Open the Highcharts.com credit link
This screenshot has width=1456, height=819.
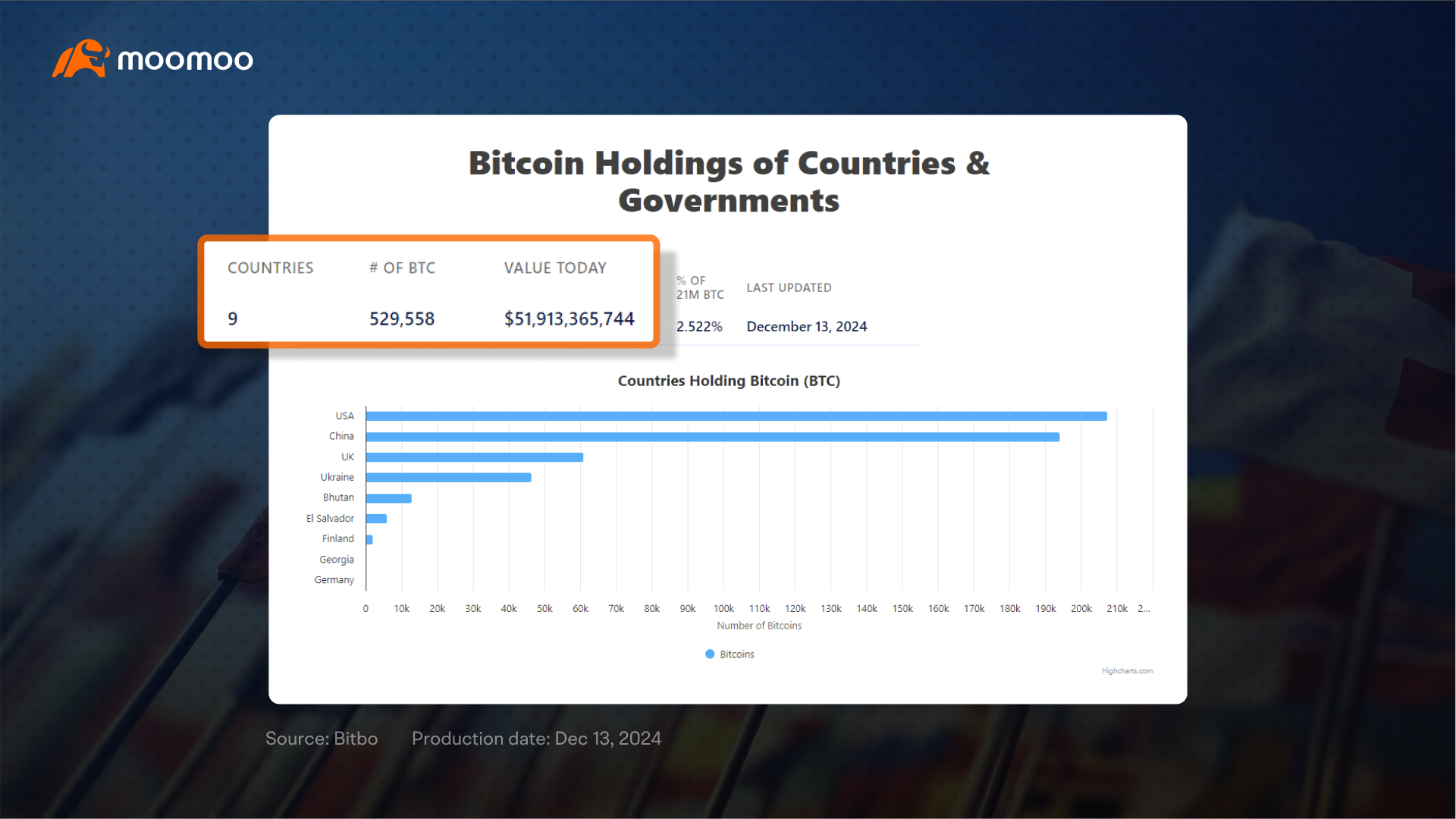[1127, 671]
